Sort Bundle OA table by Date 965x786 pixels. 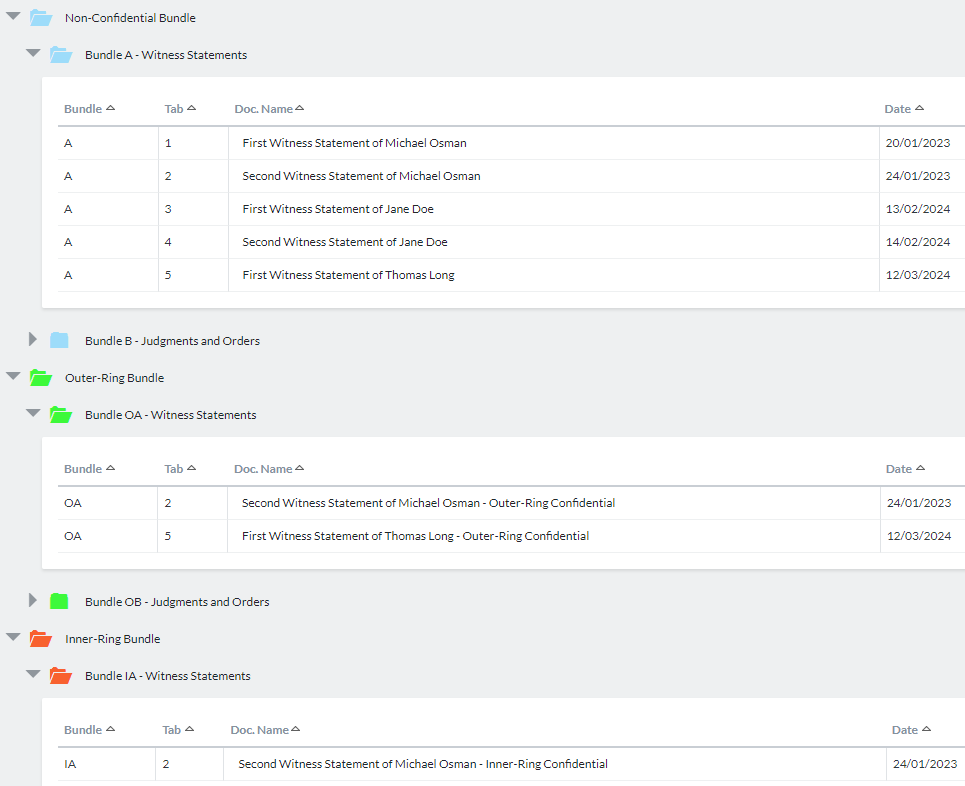click(905, 469)
